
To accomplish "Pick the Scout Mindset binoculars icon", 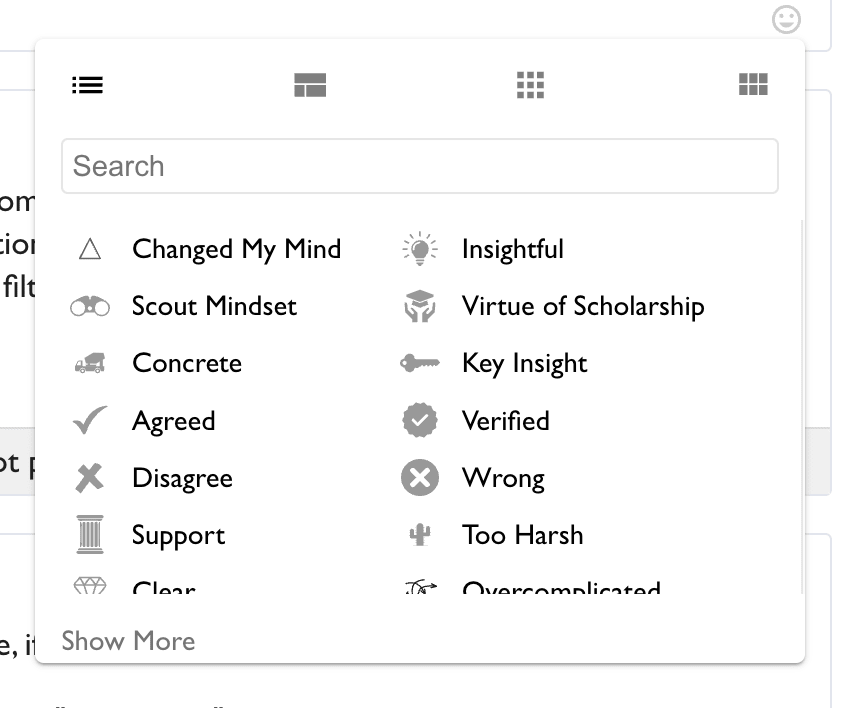I will 90,306.
